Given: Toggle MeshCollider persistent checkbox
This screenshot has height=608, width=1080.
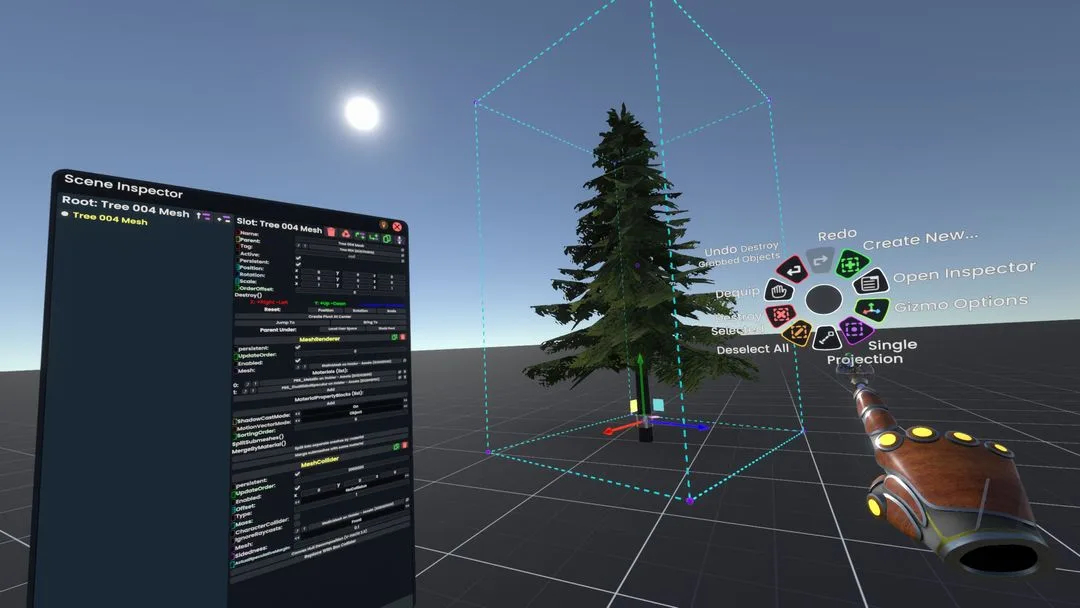Looking at the screenshot, I should (298, 474).
